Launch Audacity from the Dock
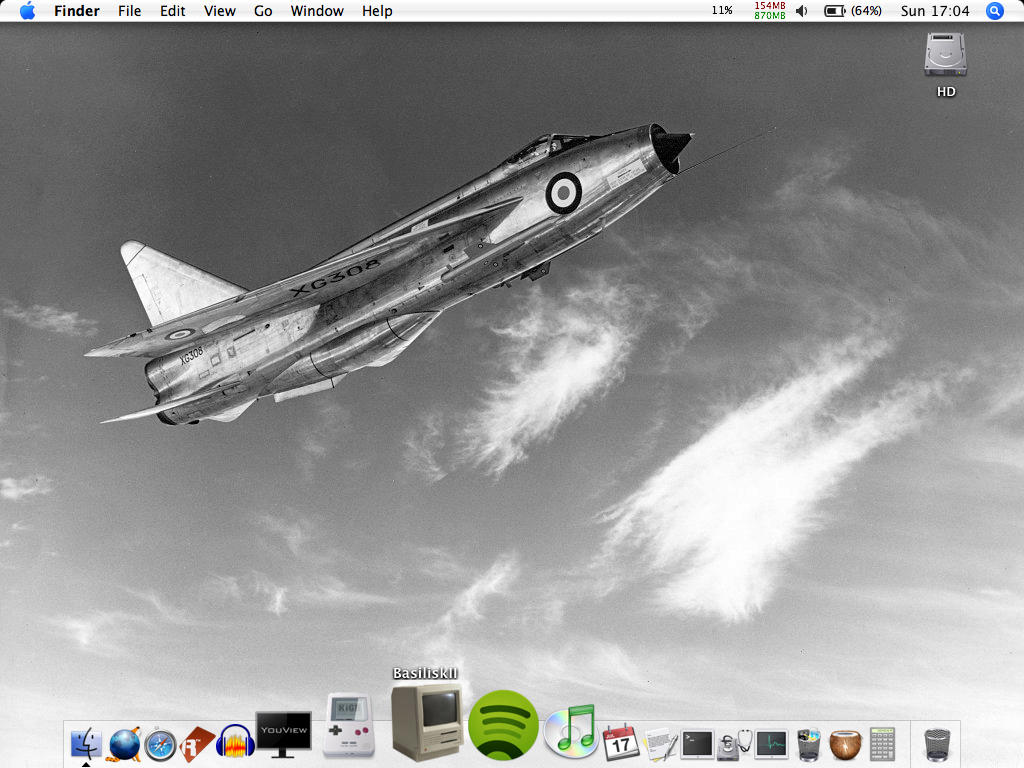 (x=234, y=744)
